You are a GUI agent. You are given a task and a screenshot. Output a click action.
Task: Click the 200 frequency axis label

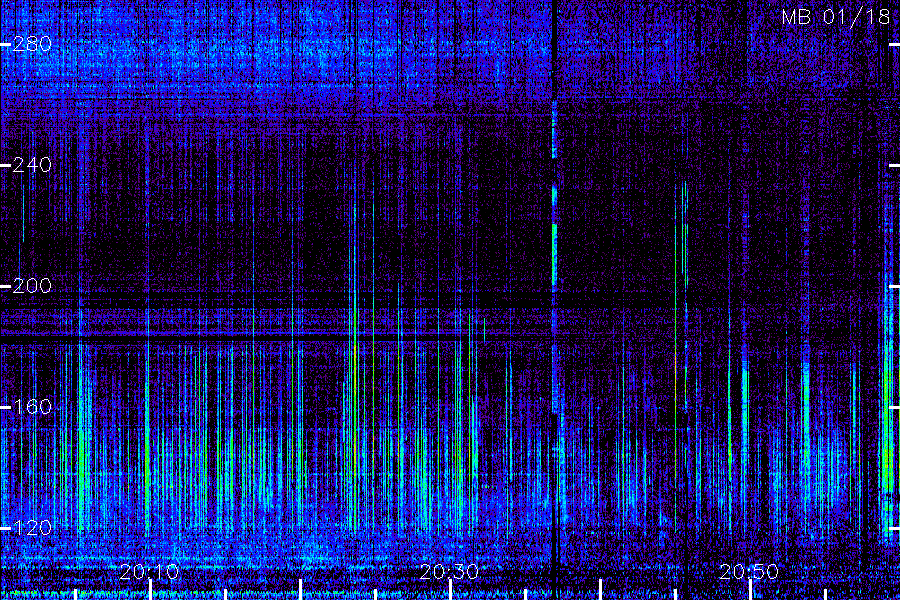coord(32,286)
